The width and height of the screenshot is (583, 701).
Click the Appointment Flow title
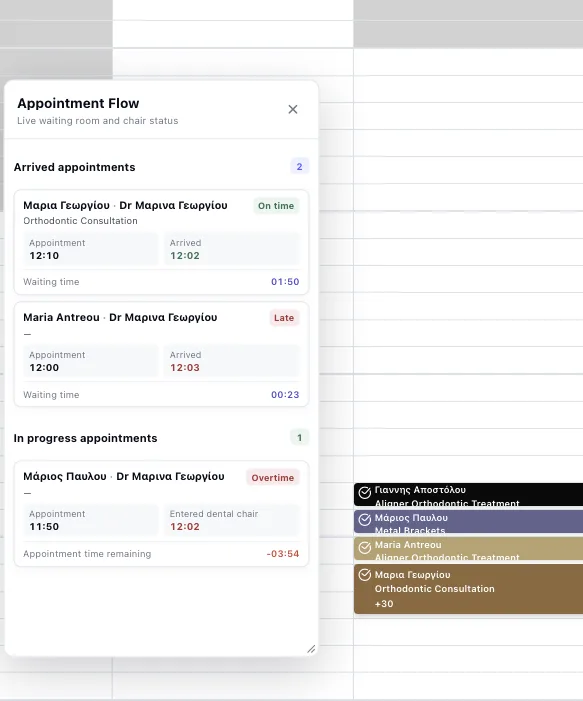click(78, 103)
